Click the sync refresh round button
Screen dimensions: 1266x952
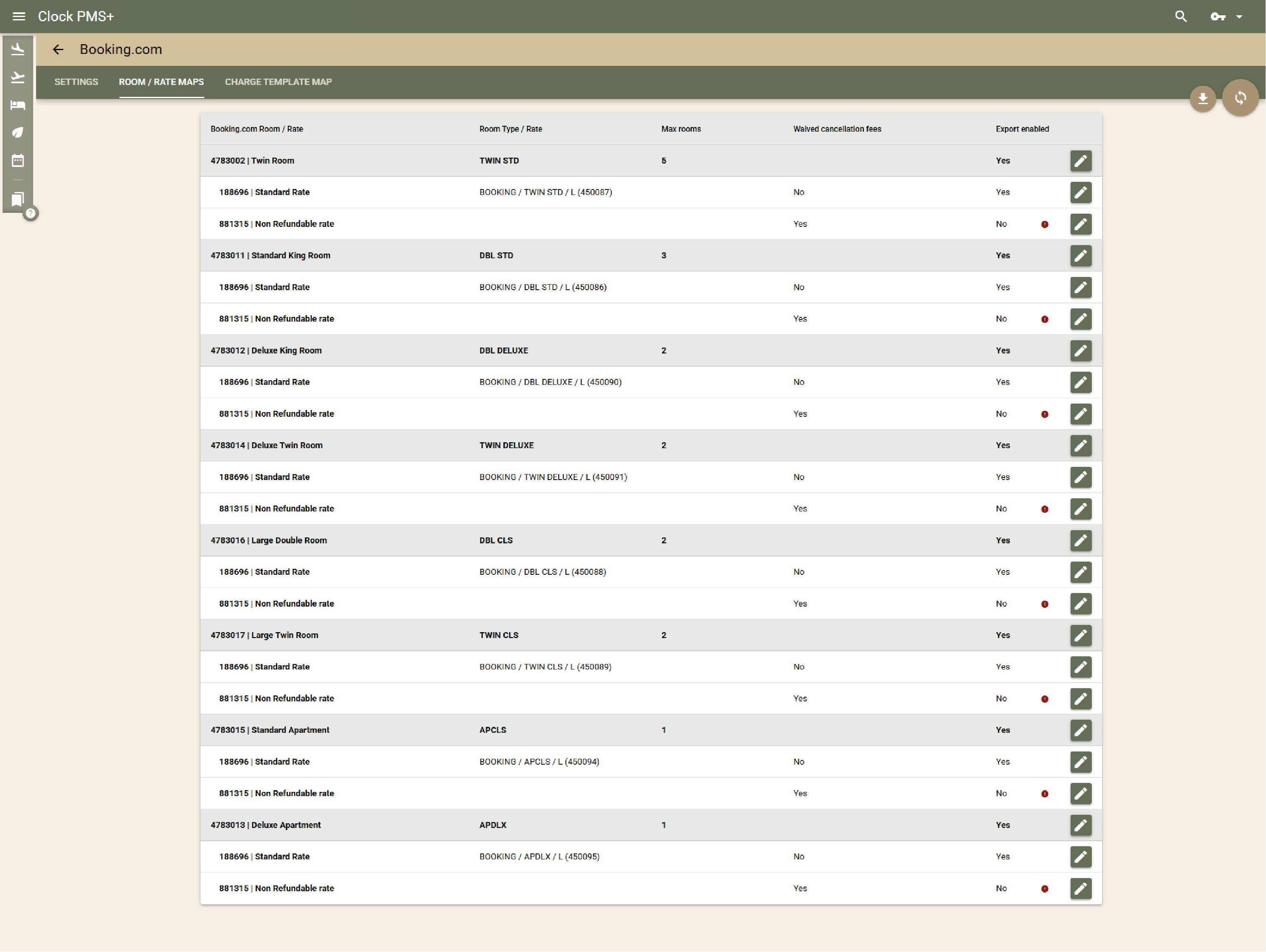pos(1240,98)
